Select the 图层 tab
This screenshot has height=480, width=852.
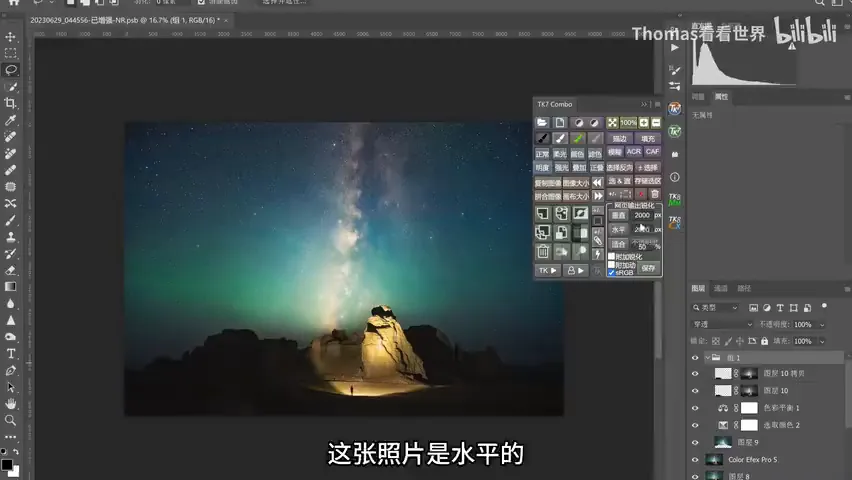[698, 288]
